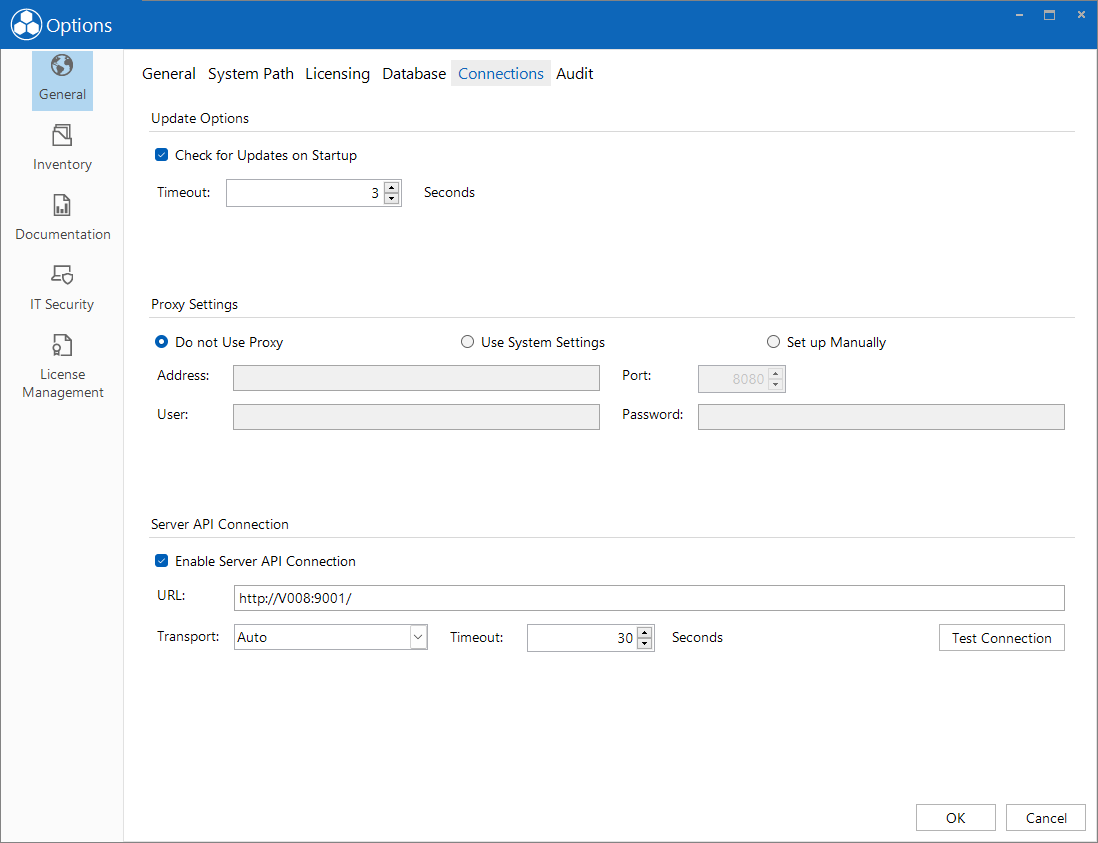Image resolution: width=1098 pixels, height=843 pixels.
Task: Switch to the General tab
Action: (x=169, y=74)
